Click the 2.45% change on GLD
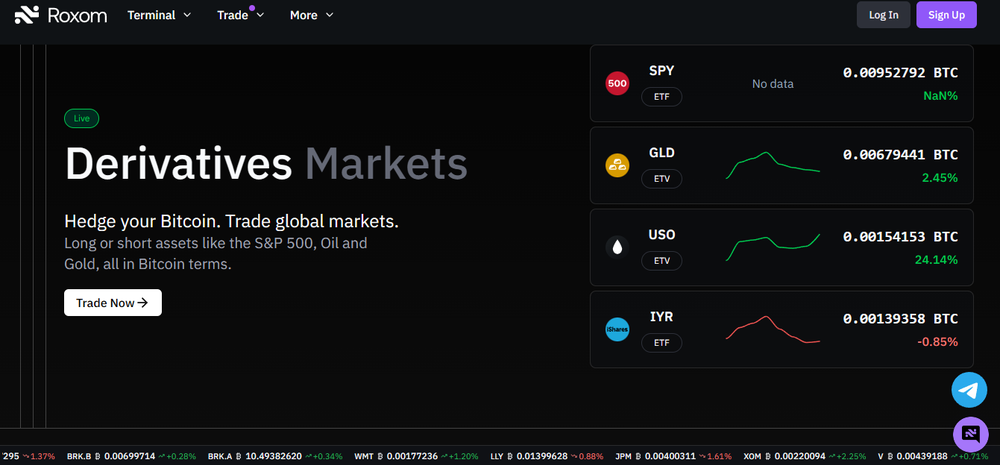1000x465 pixels. click(x=939, y=178)
